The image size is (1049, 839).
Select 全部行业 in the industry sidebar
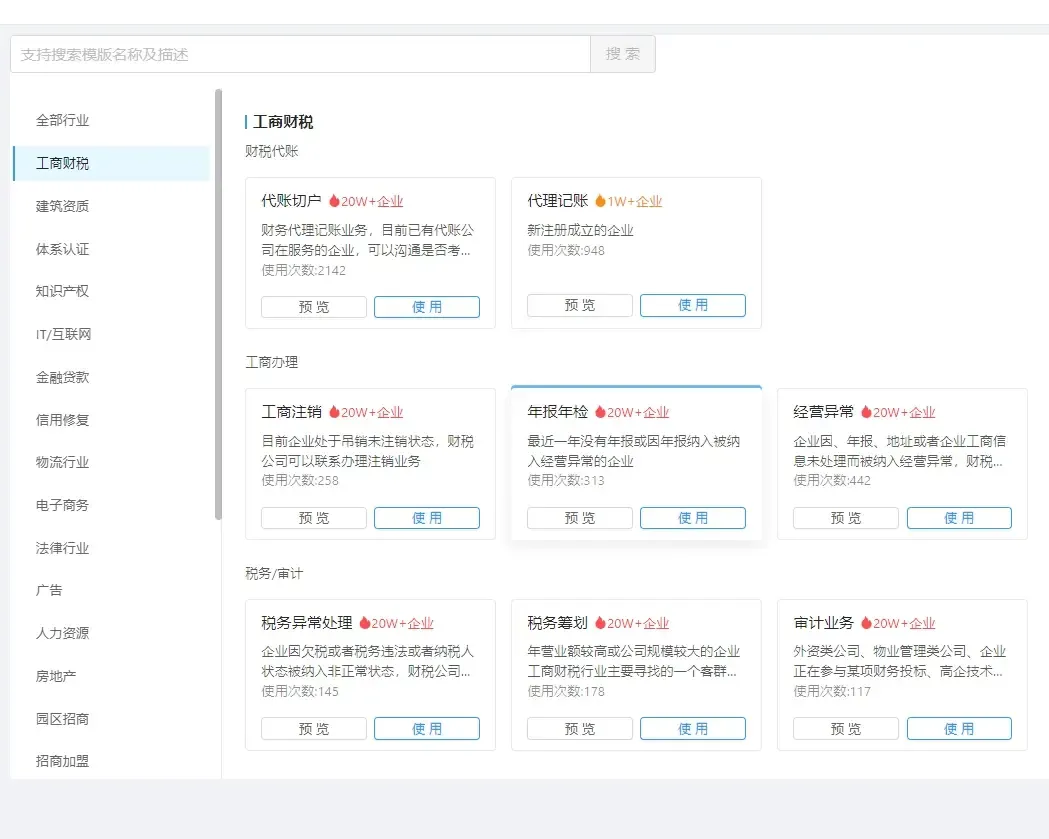point(62,120)
